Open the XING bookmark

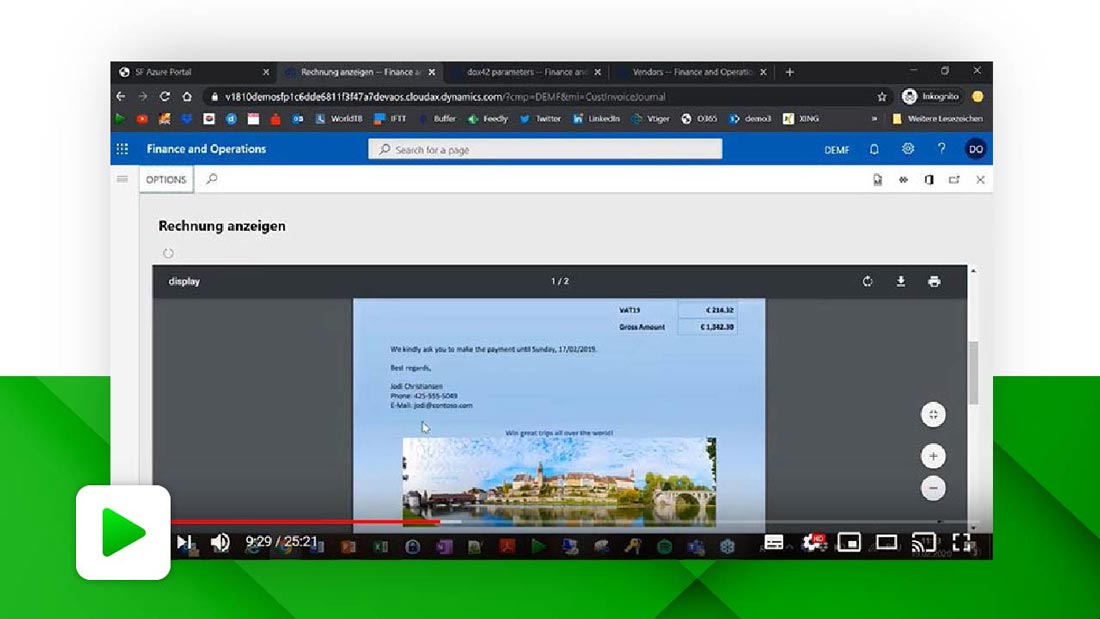tap(801, 119)
